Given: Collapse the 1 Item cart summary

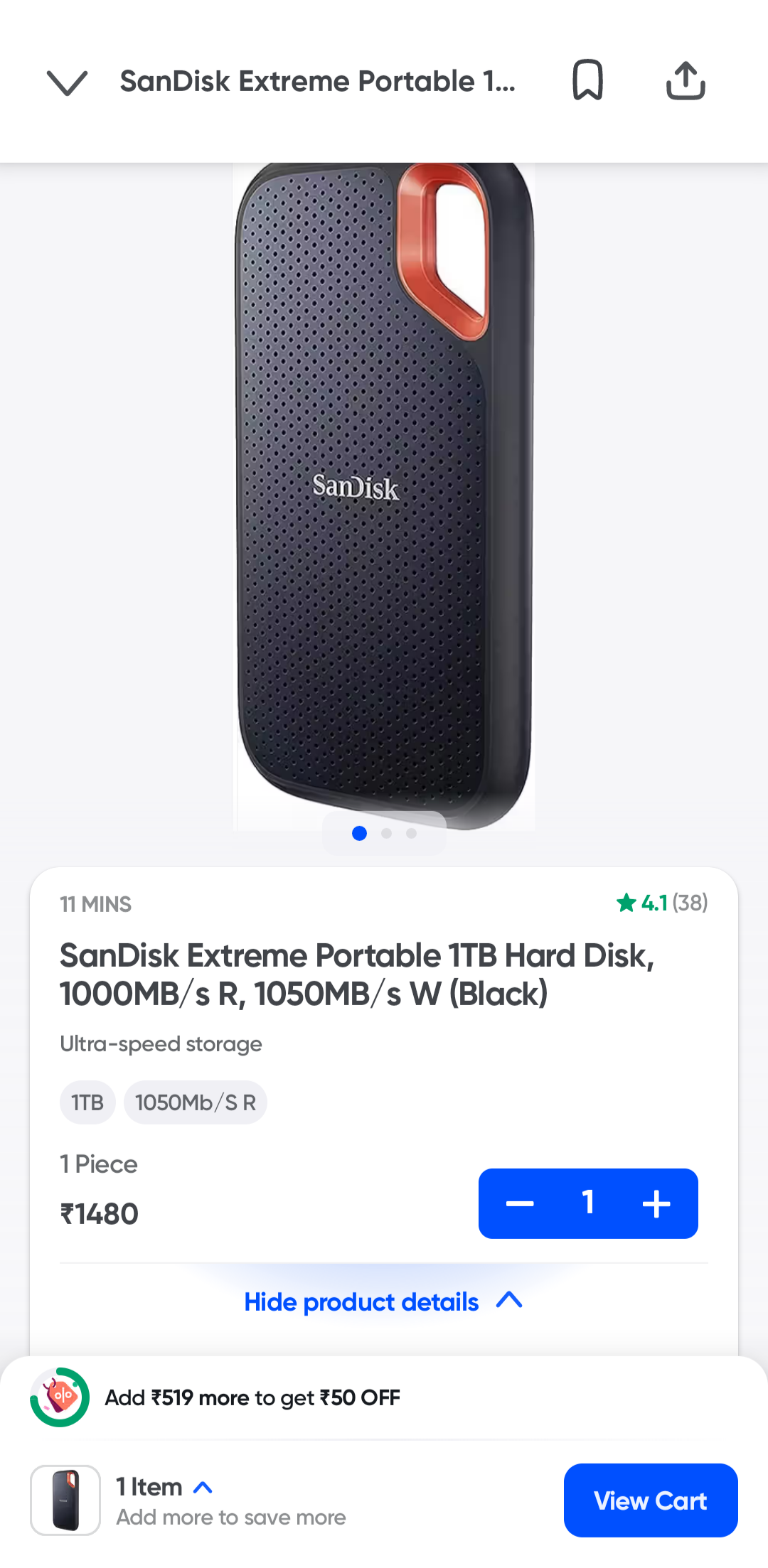Looking at the screenshot, I should pyautogui.click(x=203, y=1487).
